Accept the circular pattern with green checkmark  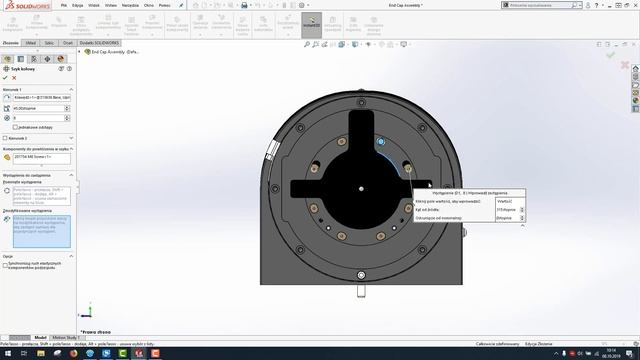(x=5, y=78)
